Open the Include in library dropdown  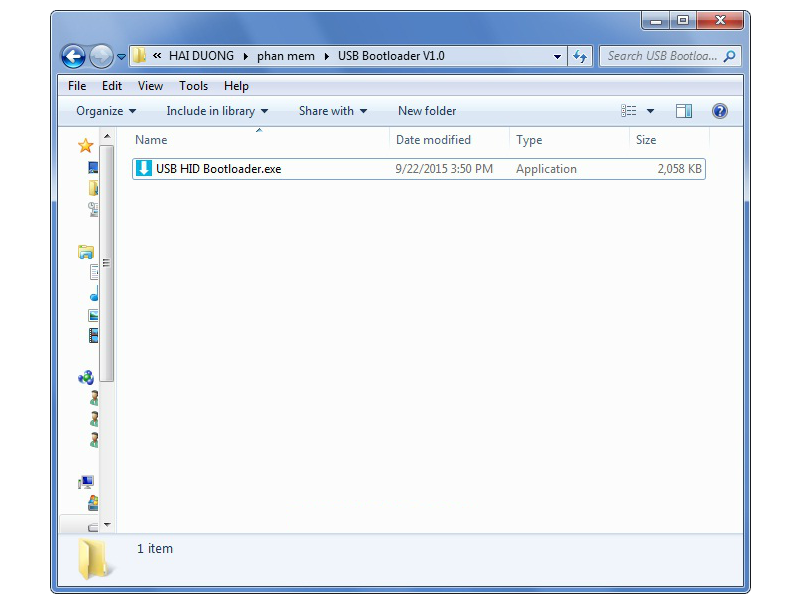[x=217, y=111]
